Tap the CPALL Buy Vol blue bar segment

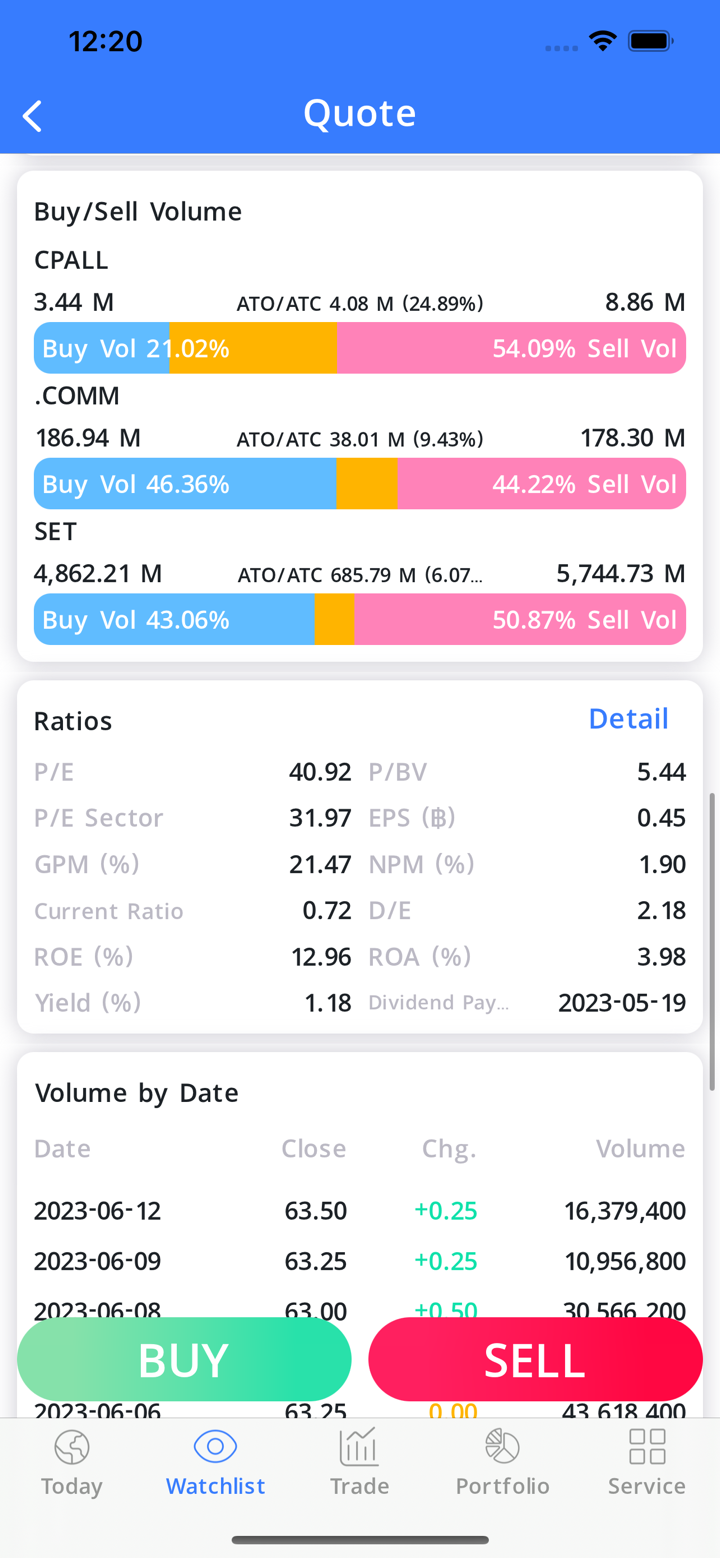coord(101,348)
